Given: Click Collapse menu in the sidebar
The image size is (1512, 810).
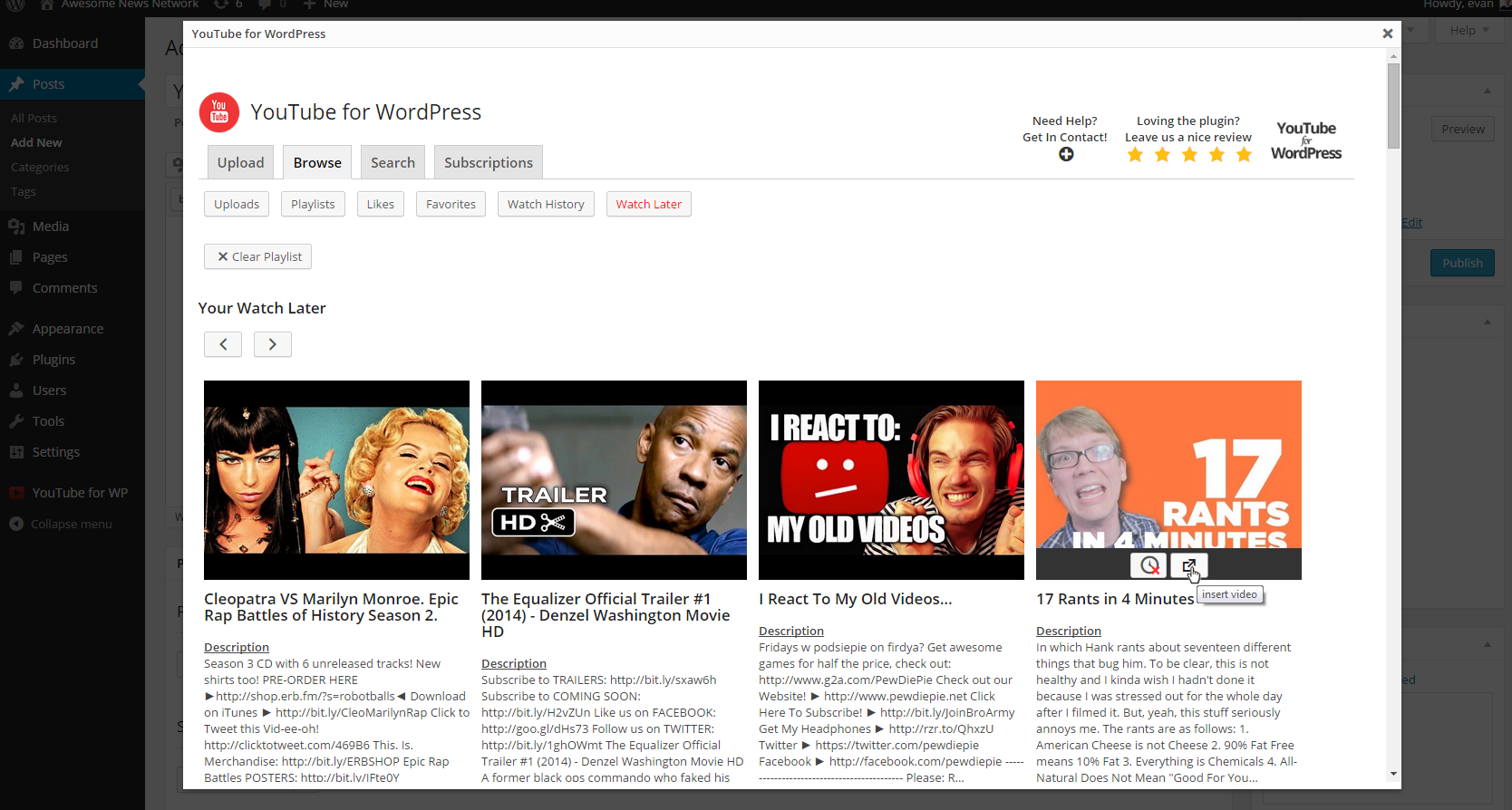Looking at the screenshot, I should (72, 524).
